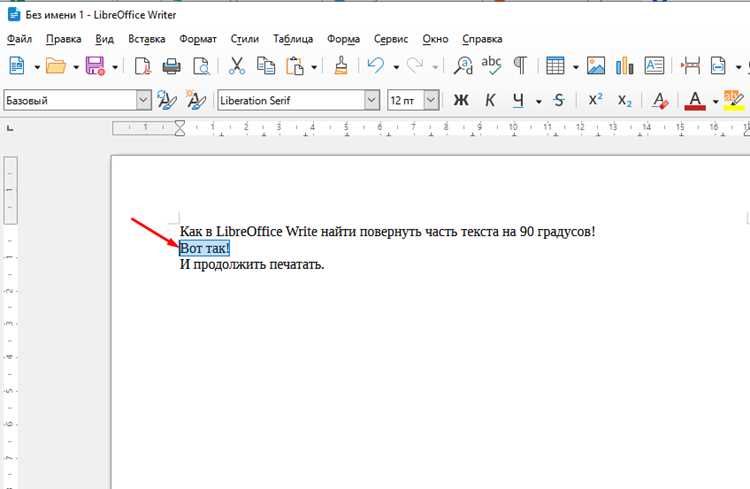Open the Файл menu

(x=19, y=39)
